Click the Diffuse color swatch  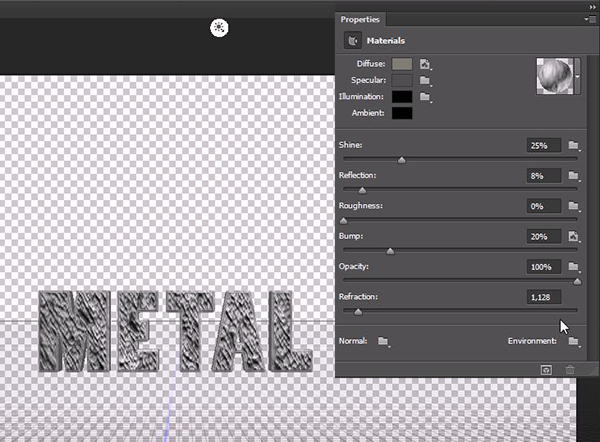(402, 64)
